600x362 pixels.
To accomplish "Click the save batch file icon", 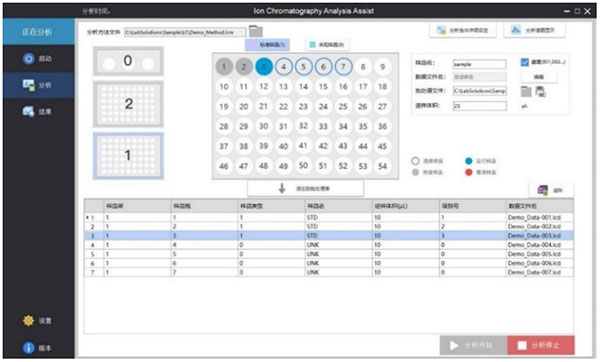I will [540, 91].
